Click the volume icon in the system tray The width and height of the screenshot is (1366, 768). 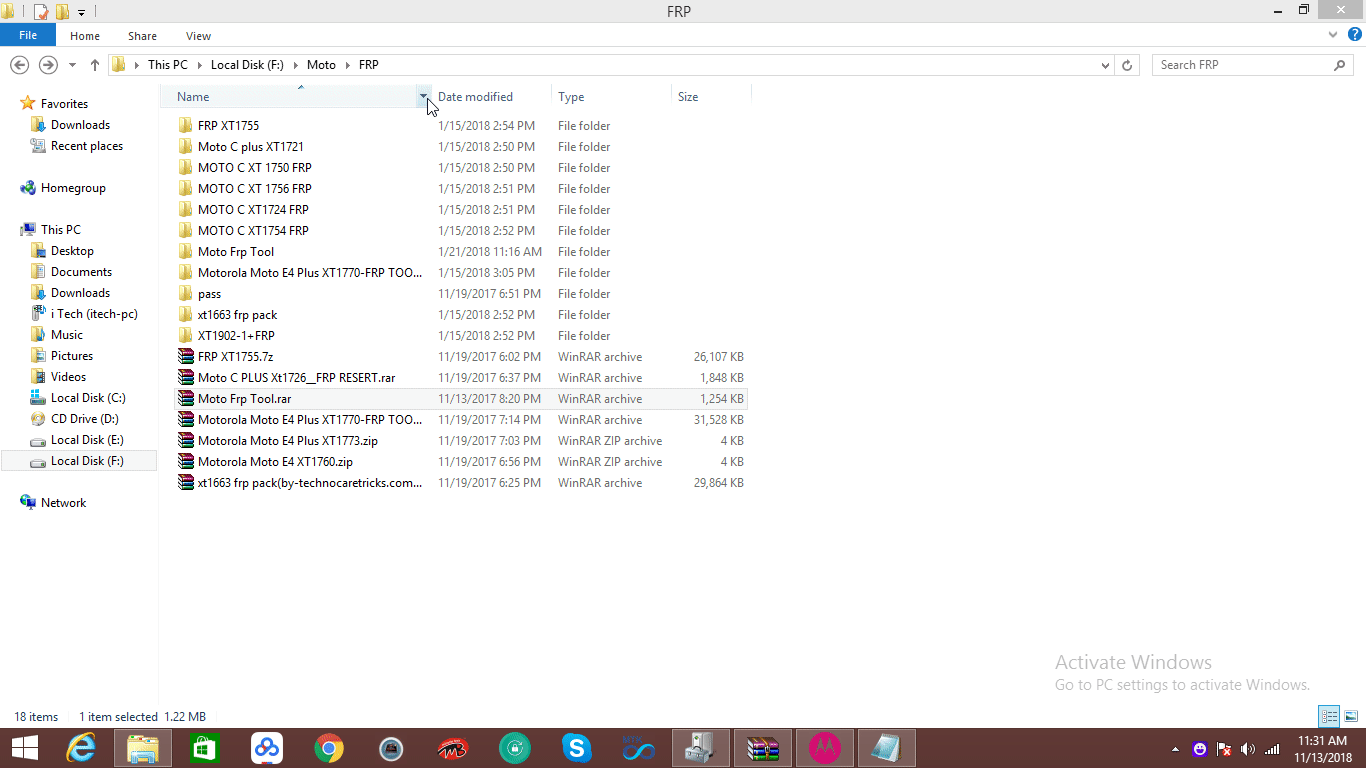pos(1247,749)
